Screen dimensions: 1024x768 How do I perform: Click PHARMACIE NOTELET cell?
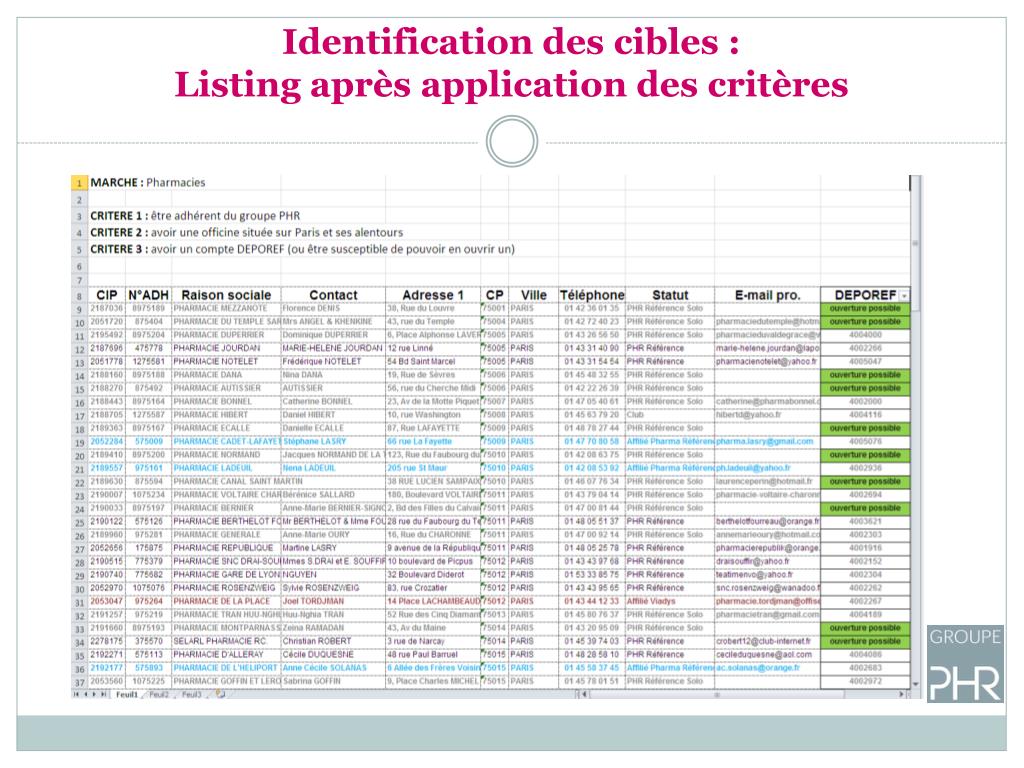coord(226,361)
